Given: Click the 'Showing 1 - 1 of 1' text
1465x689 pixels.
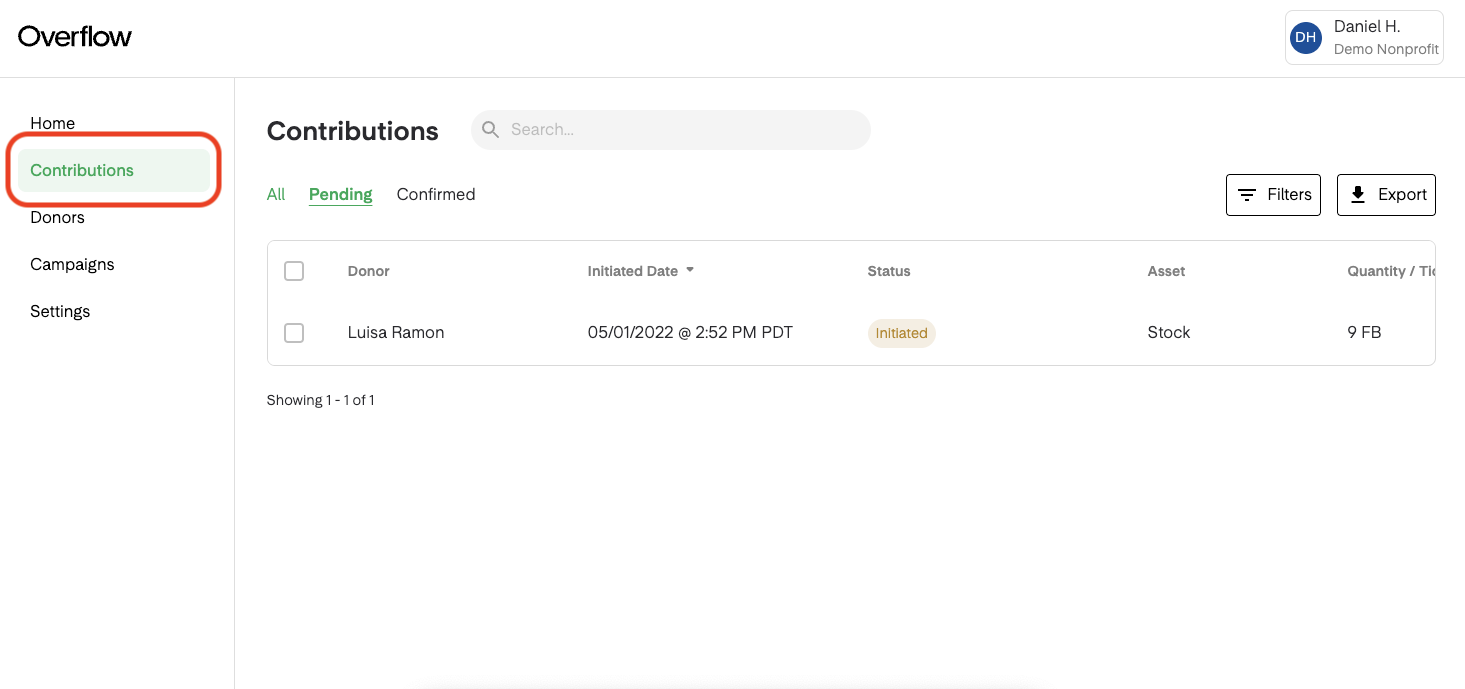Looking at the screenshot, I should (321, 400).
